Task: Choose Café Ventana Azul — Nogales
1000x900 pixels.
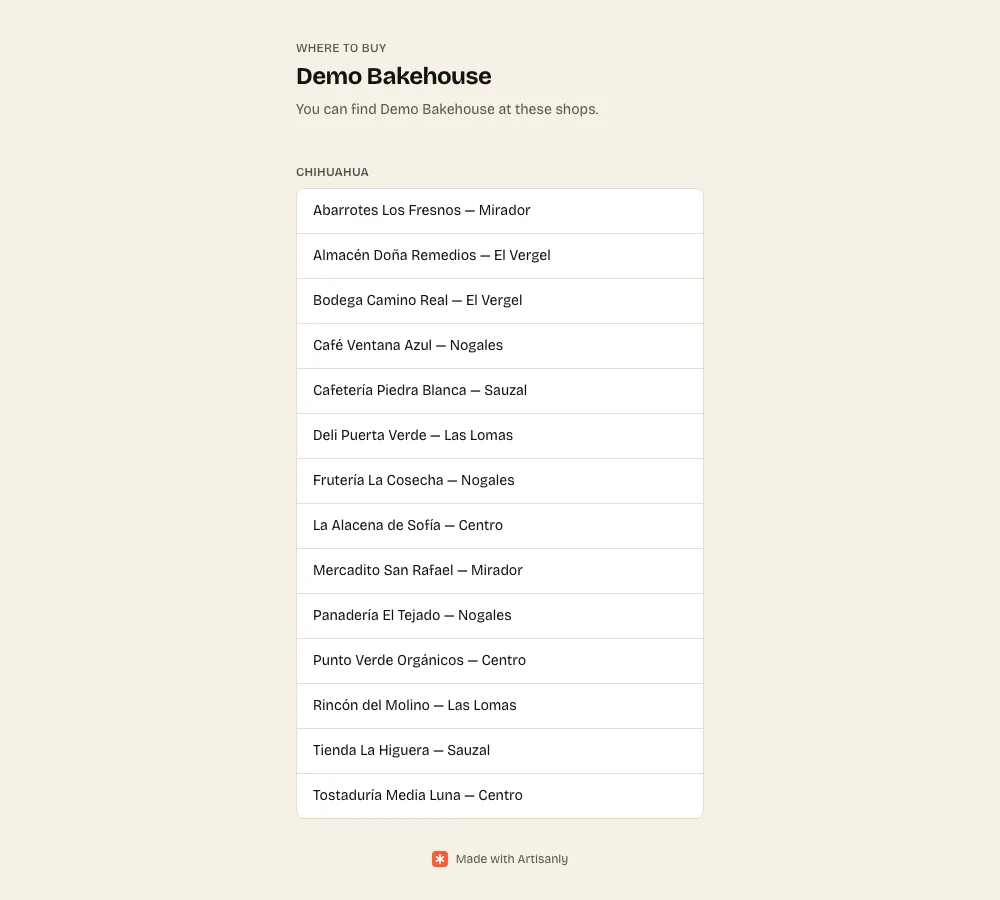Action: tap(500, 346)
